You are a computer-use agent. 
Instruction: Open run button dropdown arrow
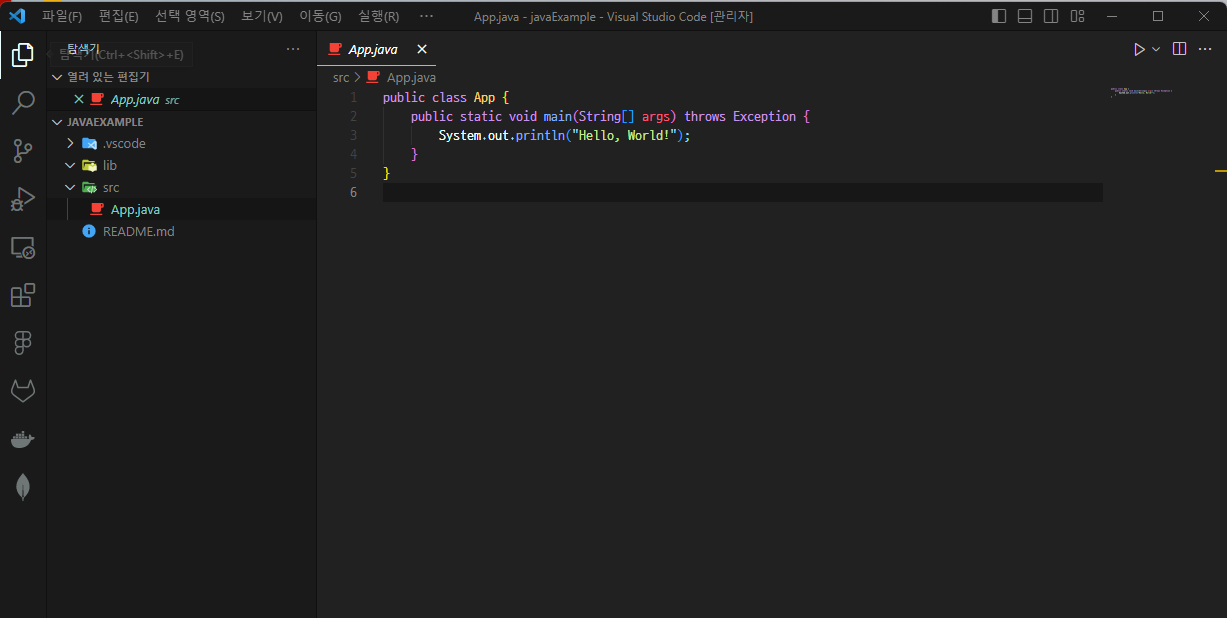point(1156,49)
